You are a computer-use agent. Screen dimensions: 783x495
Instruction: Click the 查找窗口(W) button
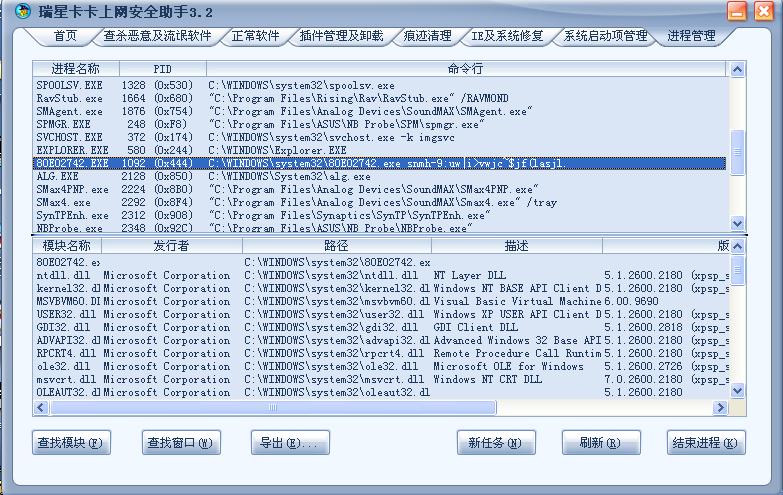[x=181, y=443]
